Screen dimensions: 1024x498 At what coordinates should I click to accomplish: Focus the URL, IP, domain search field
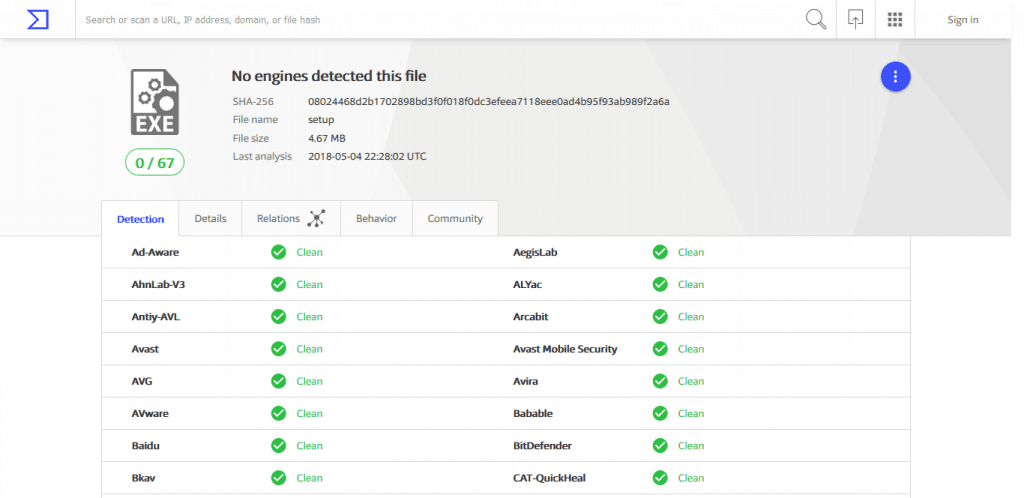pyautogui.click(x=441, y=20)
